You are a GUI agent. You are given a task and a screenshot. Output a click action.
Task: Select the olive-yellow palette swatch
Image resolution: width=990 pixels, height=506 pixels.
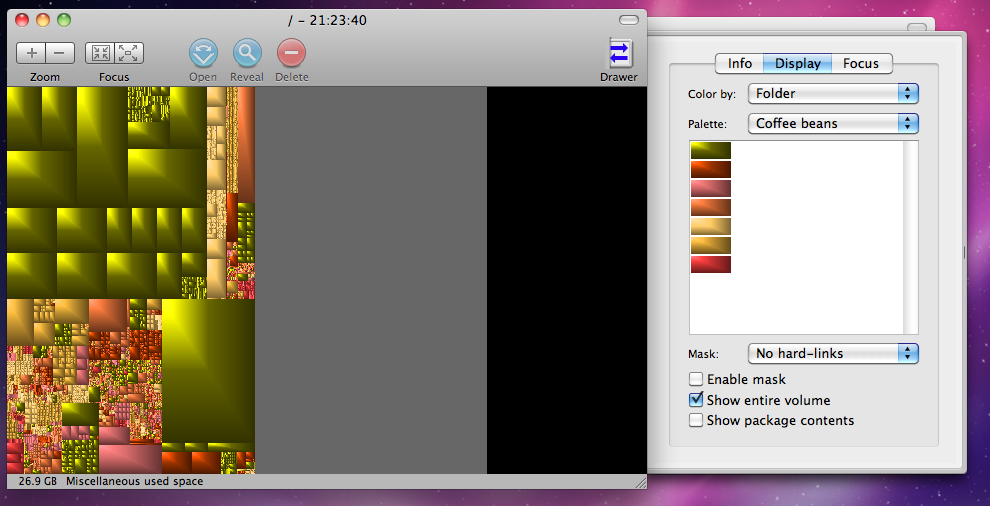[x=710, y=150]
